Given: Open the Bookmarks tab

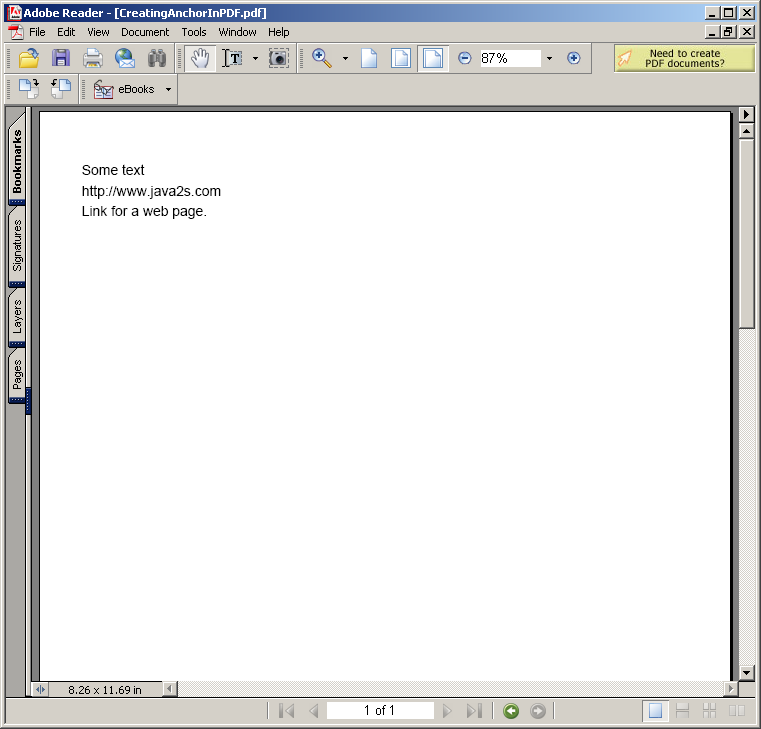Looking at the screenshot, I should (x=17, y=160).
